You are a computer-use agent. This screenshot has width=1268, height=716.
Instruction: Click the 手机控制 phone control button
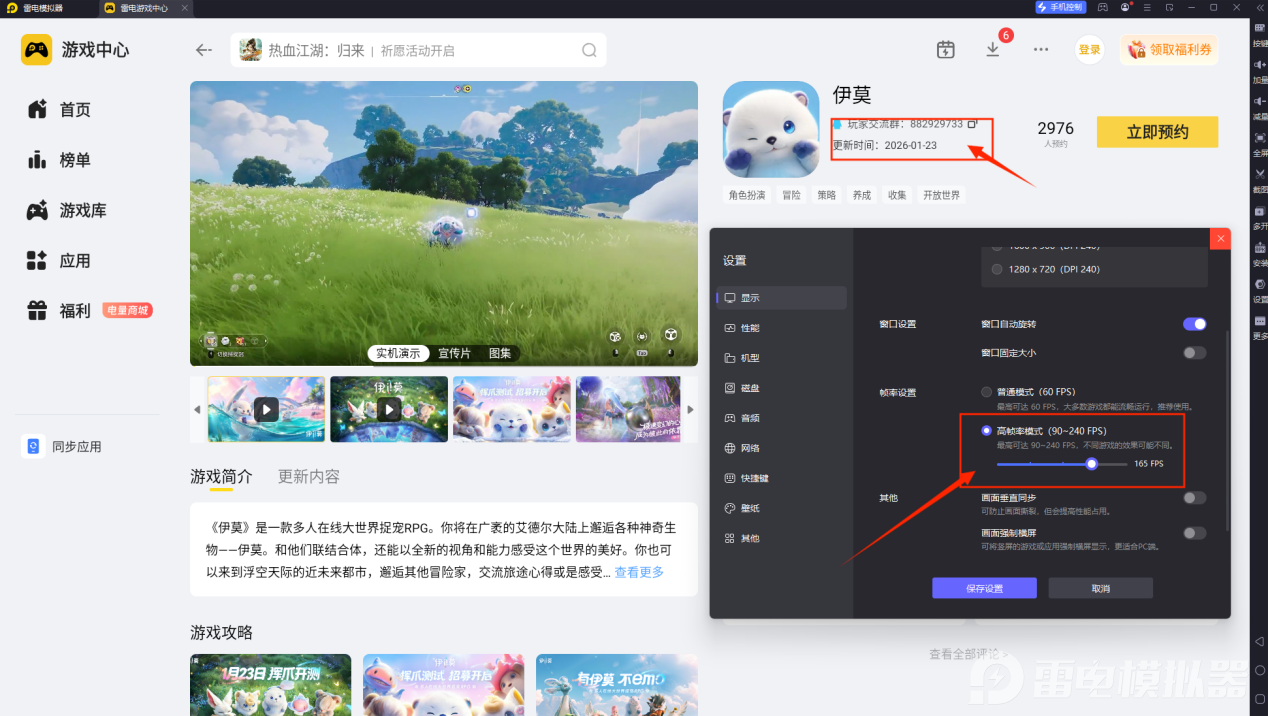(x=1061, y=7)
